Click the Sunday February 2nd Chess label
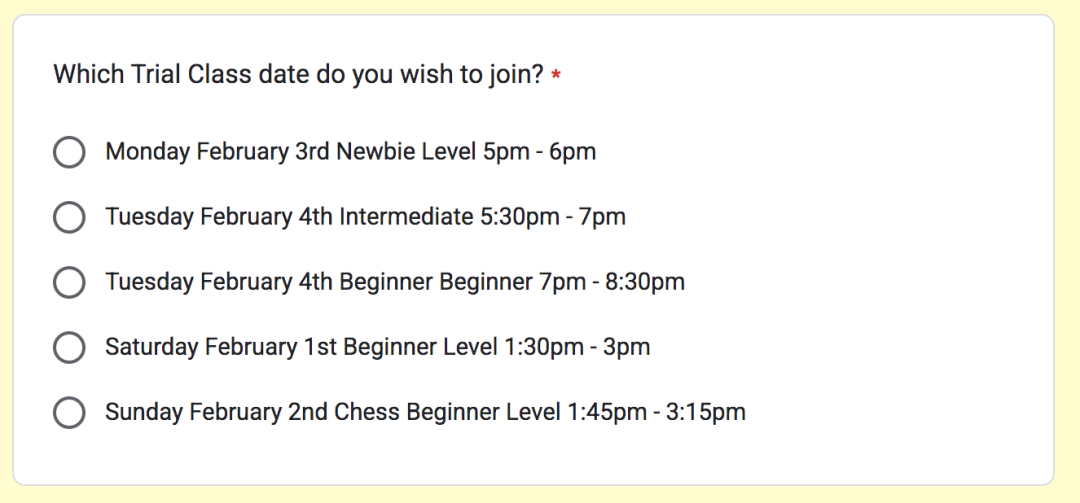Screen dimensions: 1080x503 (425, 412)
